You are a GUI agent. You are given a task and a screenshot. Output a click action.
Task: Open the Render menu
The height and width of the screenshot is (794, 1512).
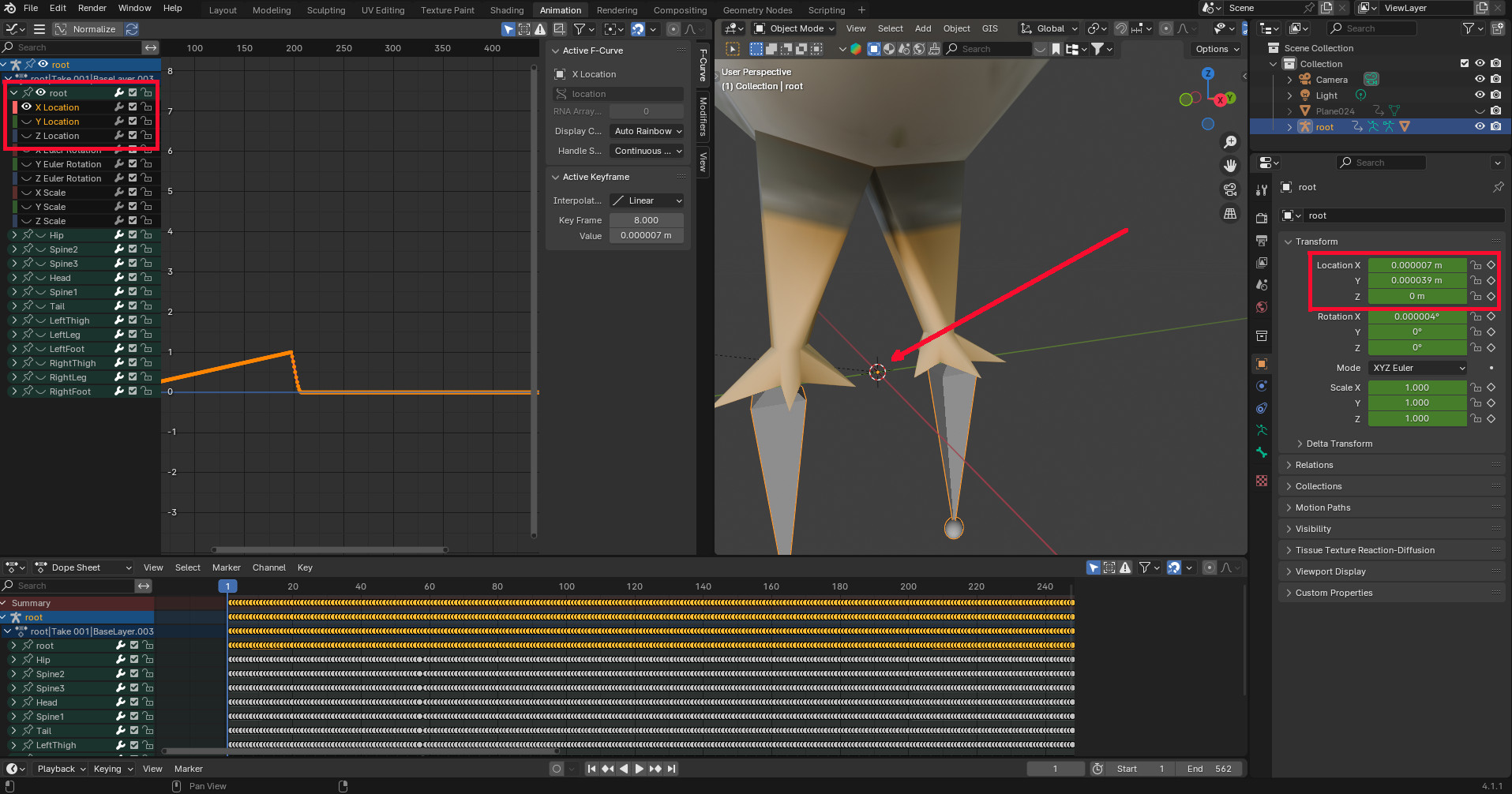(x=92, y=8)
